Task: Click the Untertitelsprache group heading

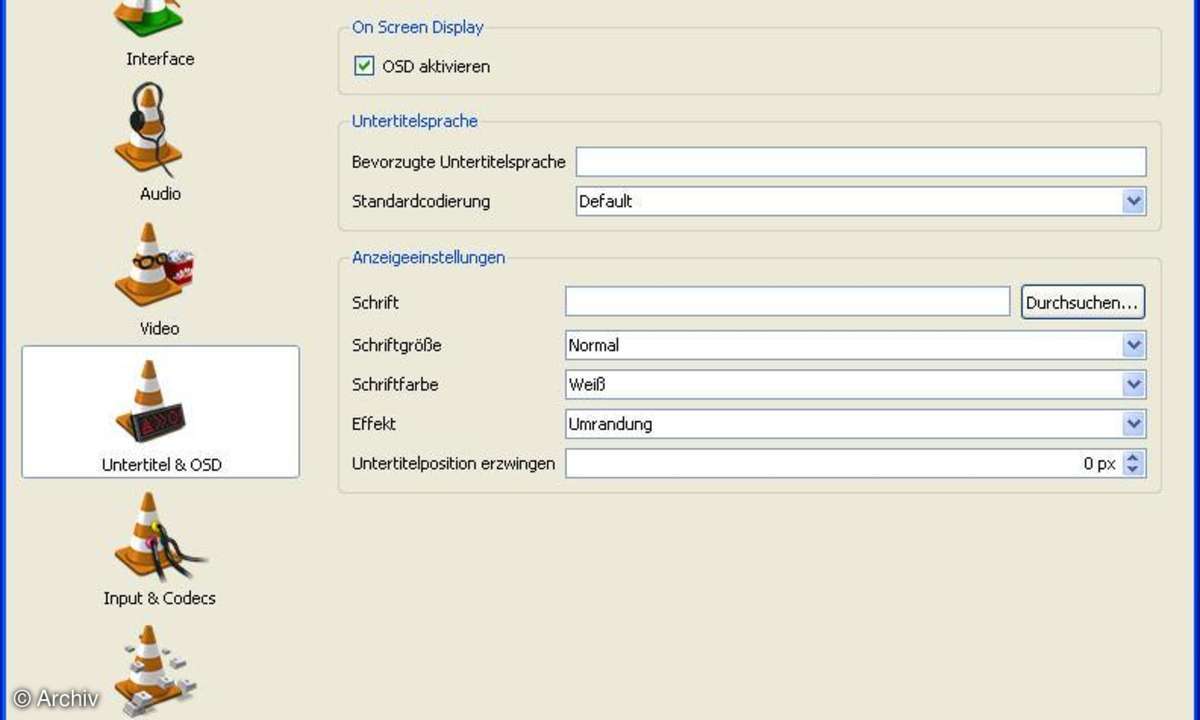Action: [415, 121]
